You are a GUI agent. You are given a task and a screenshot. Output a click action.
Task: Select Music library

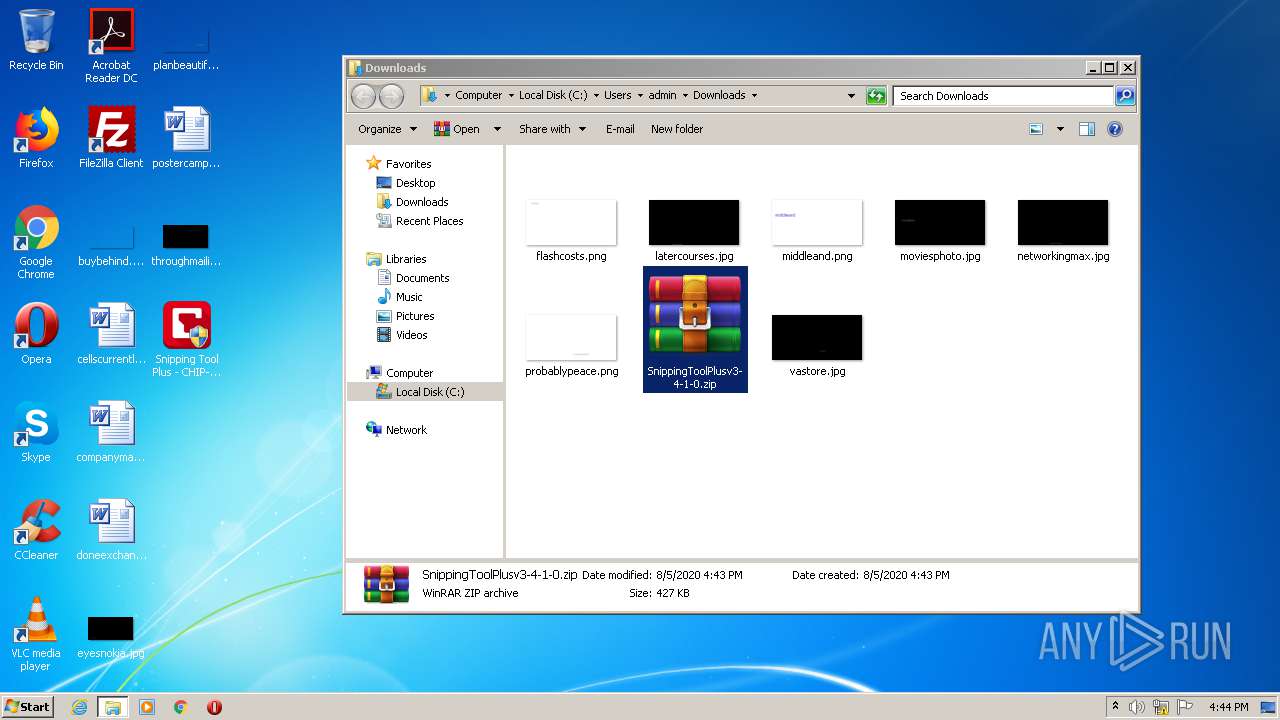pyautogui.click(x=409, y=297)
